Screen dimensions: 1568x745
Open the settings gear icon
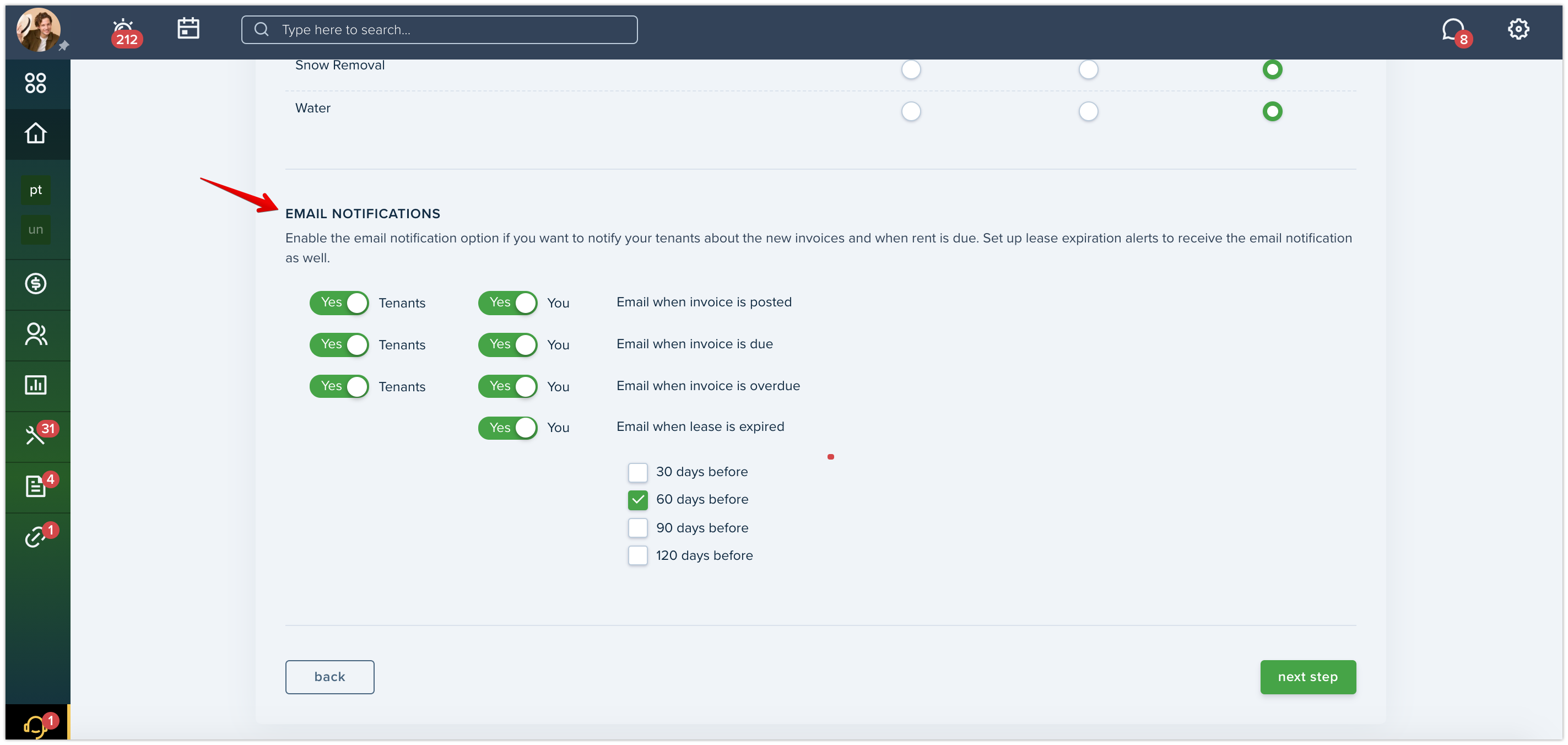tap(1518, 29)
